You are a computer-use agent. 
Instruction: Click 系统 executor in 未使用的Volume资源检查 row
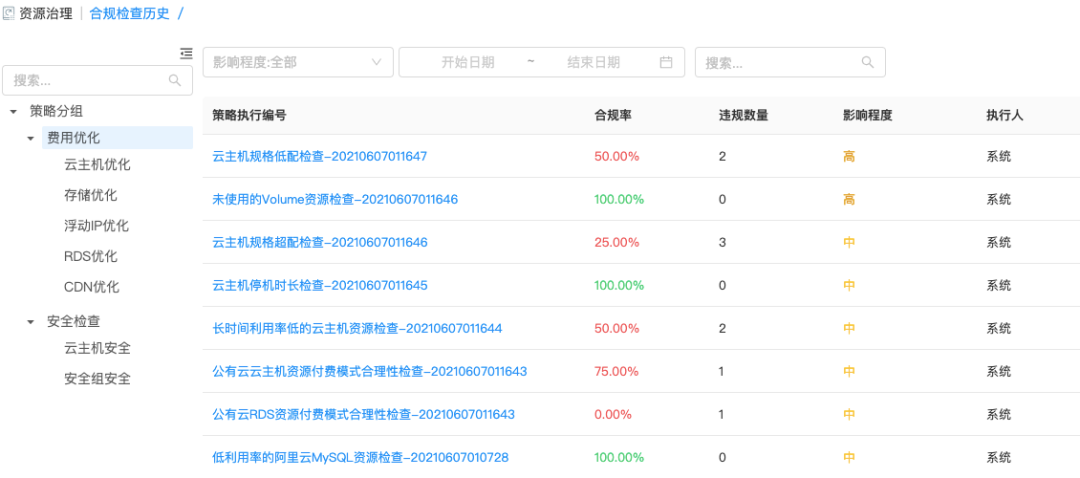pos(999,199)
